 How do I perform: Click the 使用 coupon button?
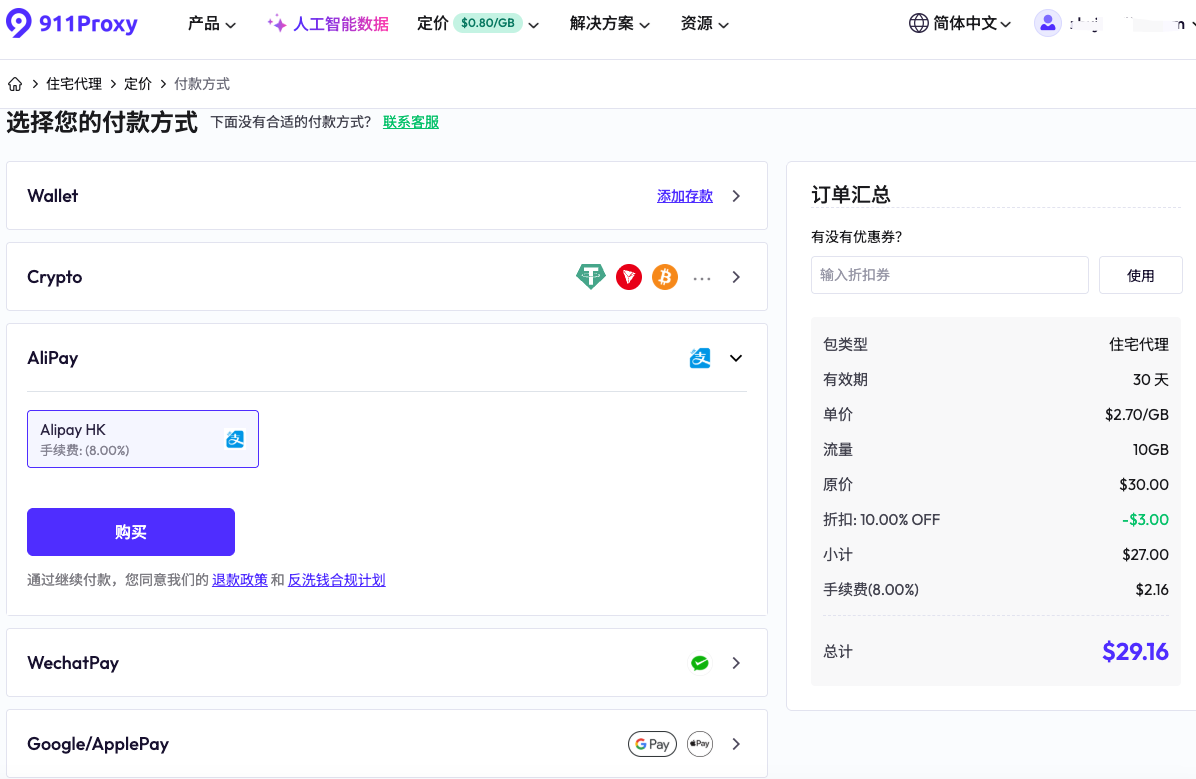coord(1140,275)
